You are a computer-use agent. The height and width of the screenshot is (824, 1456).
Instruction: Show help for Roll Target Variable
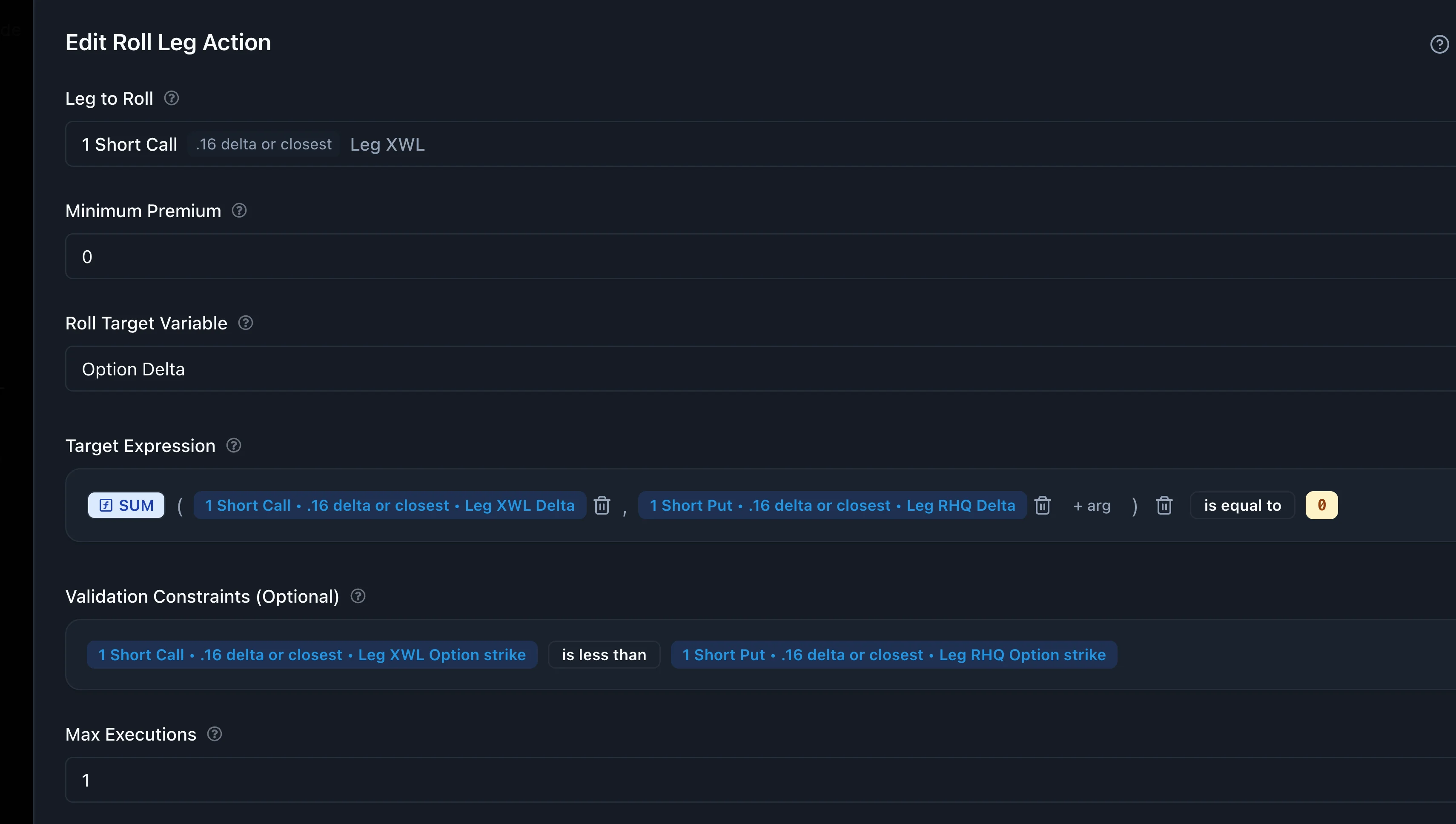click(x=246, y=323)
